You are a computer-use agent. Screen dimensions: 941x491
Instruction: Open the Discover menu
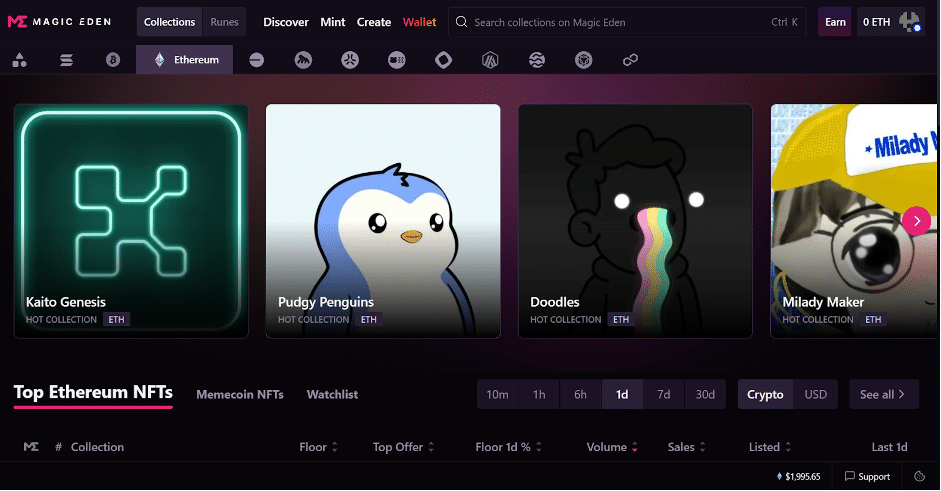point(286,22)
